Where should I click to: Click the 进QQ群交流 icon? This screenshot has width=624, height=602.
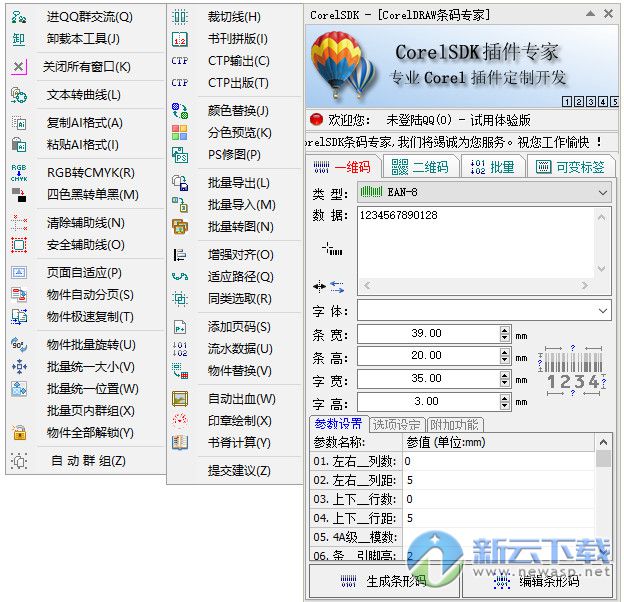click(19, 17)
